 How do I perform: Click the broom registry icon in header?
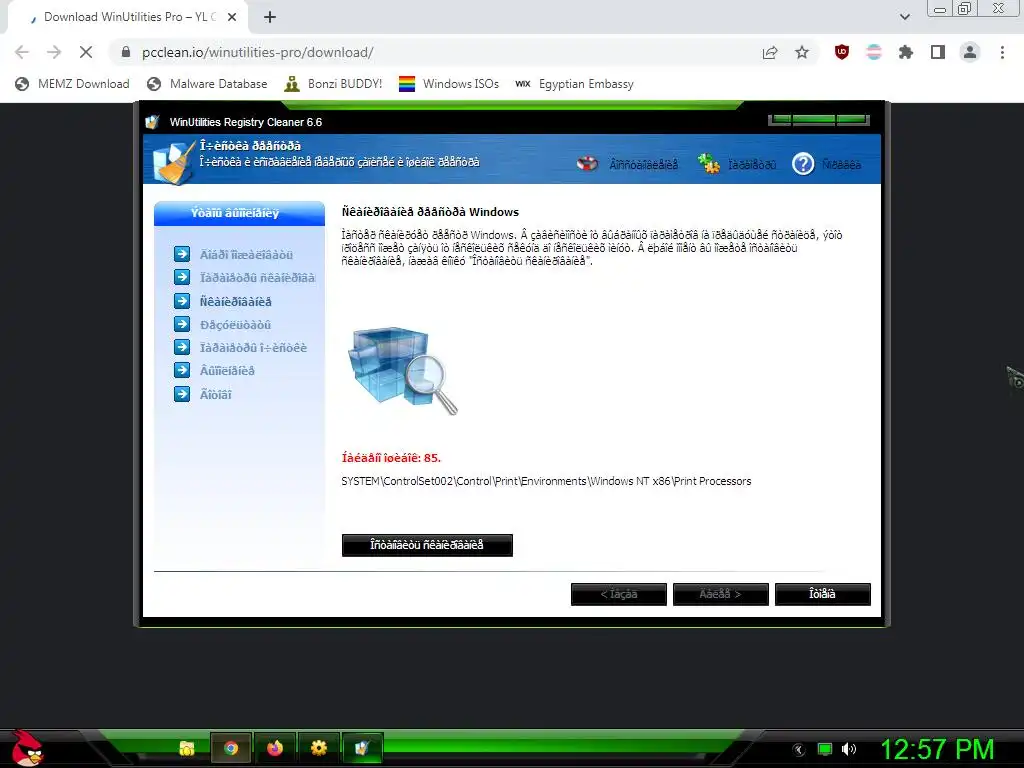pyautogui.click(x=174, y=162)
